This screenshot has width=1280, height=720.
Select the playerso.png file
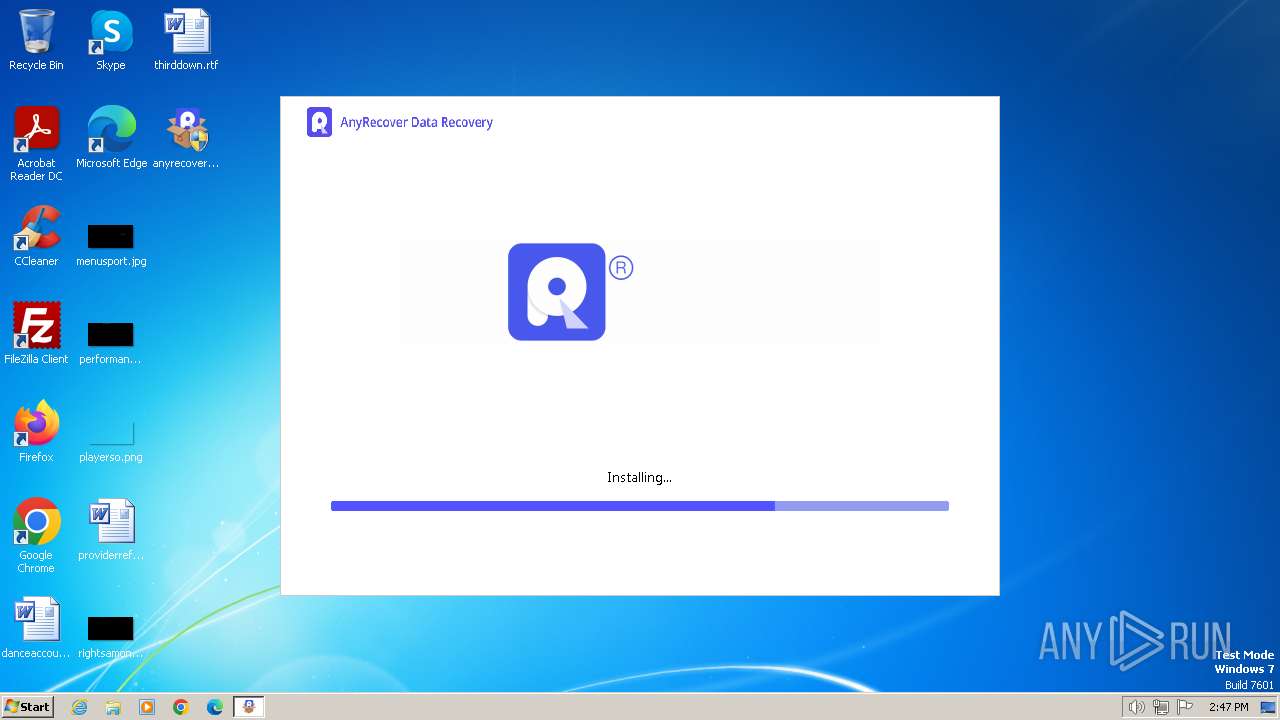tap(111, 440)
